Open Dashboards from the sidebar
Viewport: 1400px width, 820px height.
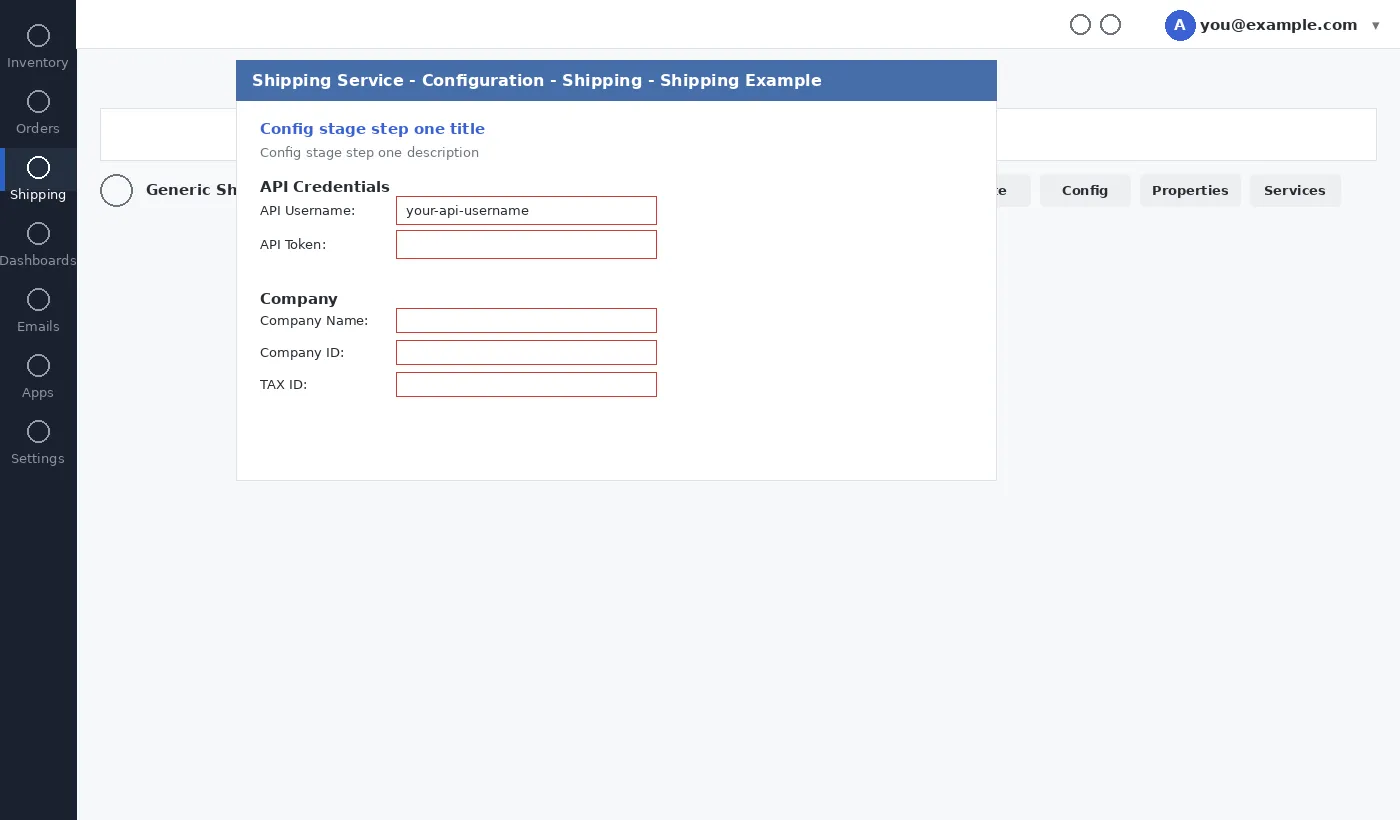[x=38, y=246]
